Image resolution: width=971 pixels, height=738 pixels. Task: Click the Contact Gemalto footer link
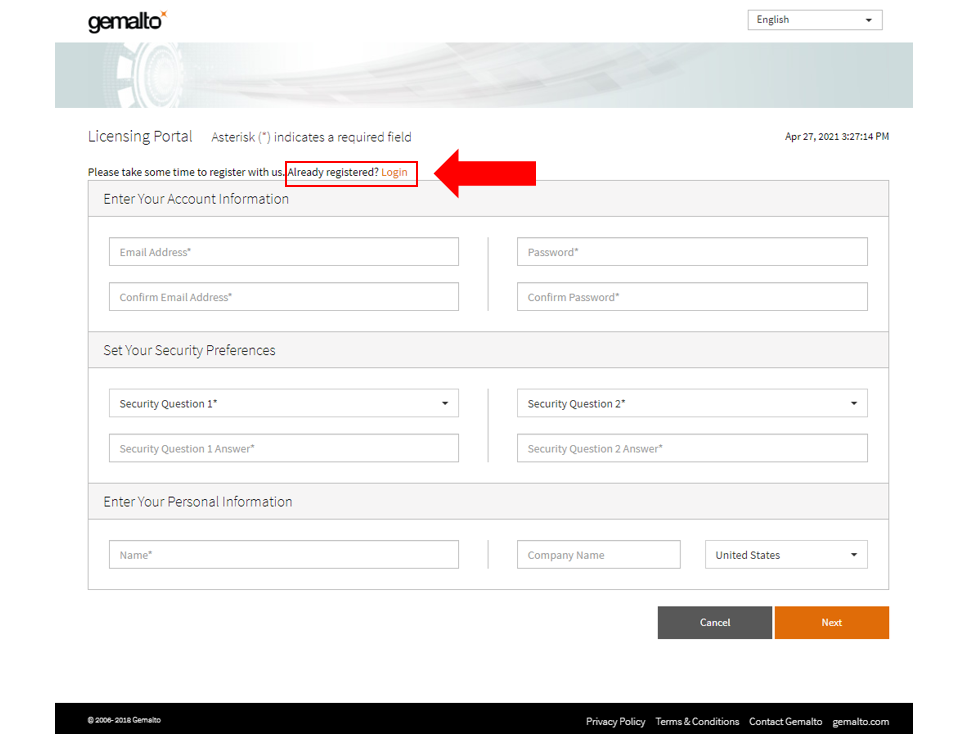(785, 721)
